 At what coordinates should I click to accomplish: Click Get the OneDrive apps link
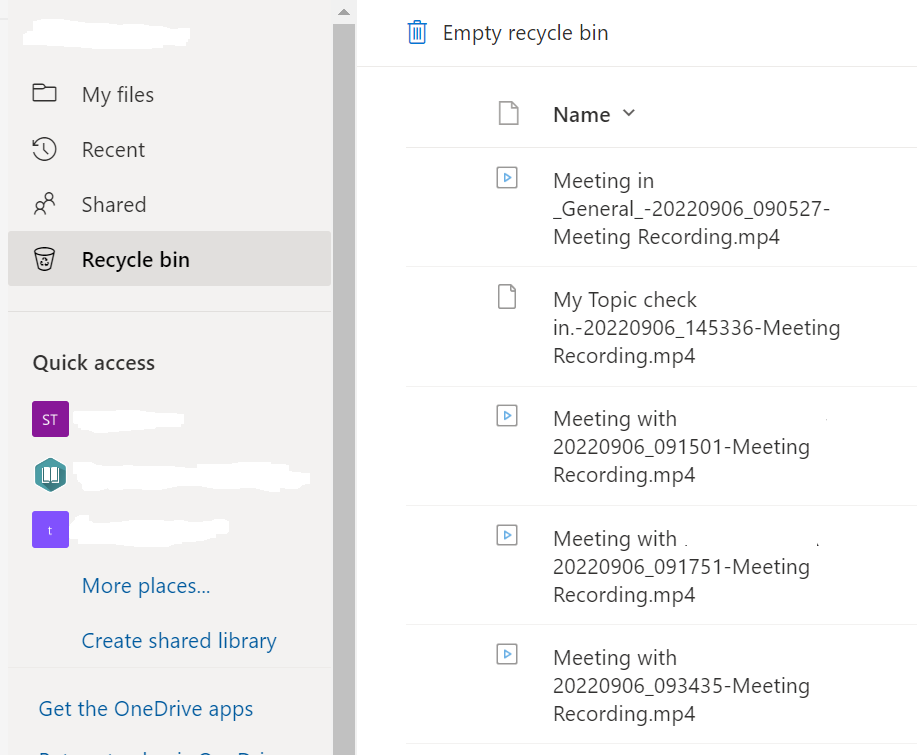point(146,709)
